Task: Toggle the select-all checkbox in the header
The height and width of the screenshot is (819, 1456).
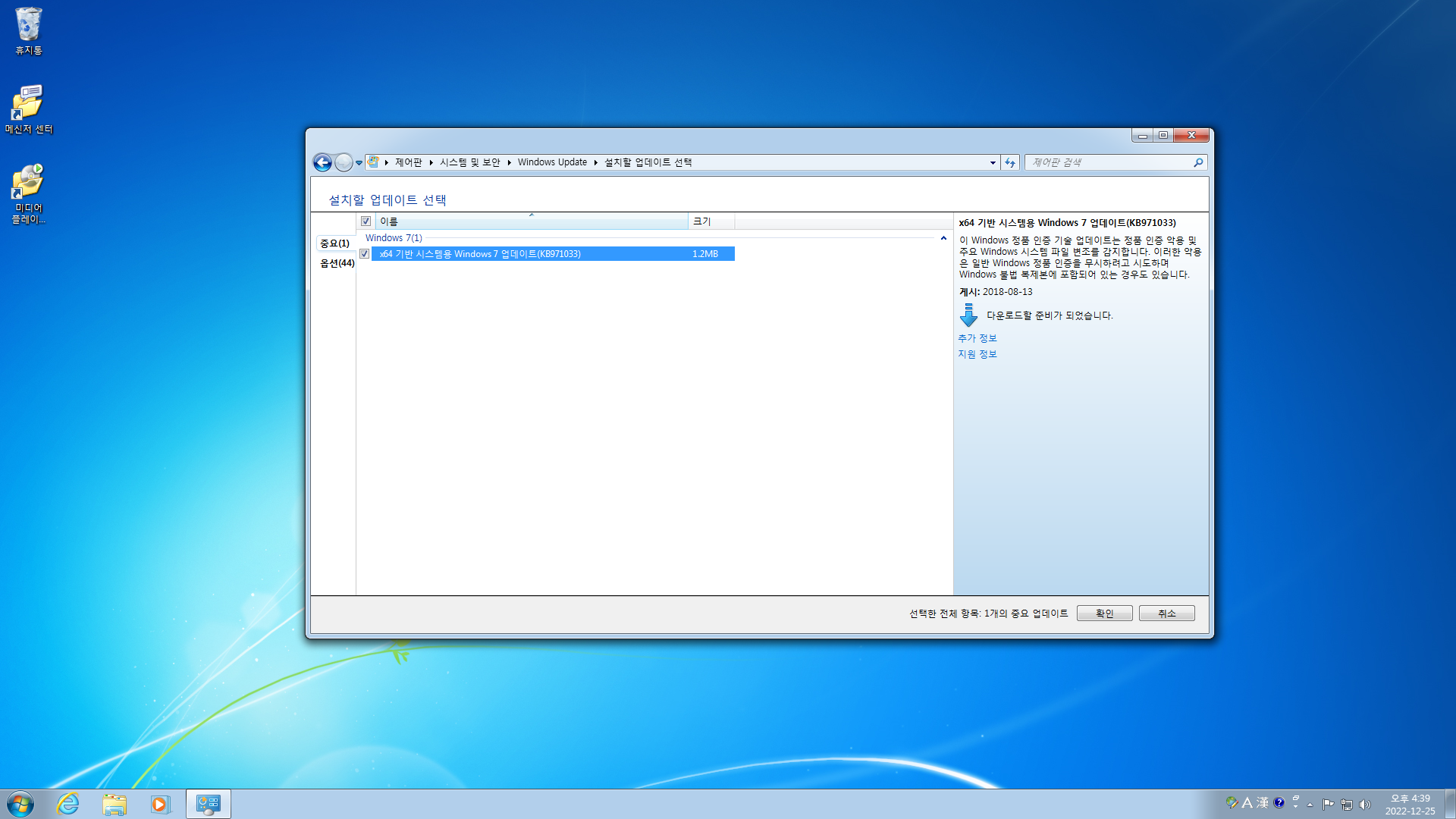Action: pyautogui.click(x=366, y=221)
